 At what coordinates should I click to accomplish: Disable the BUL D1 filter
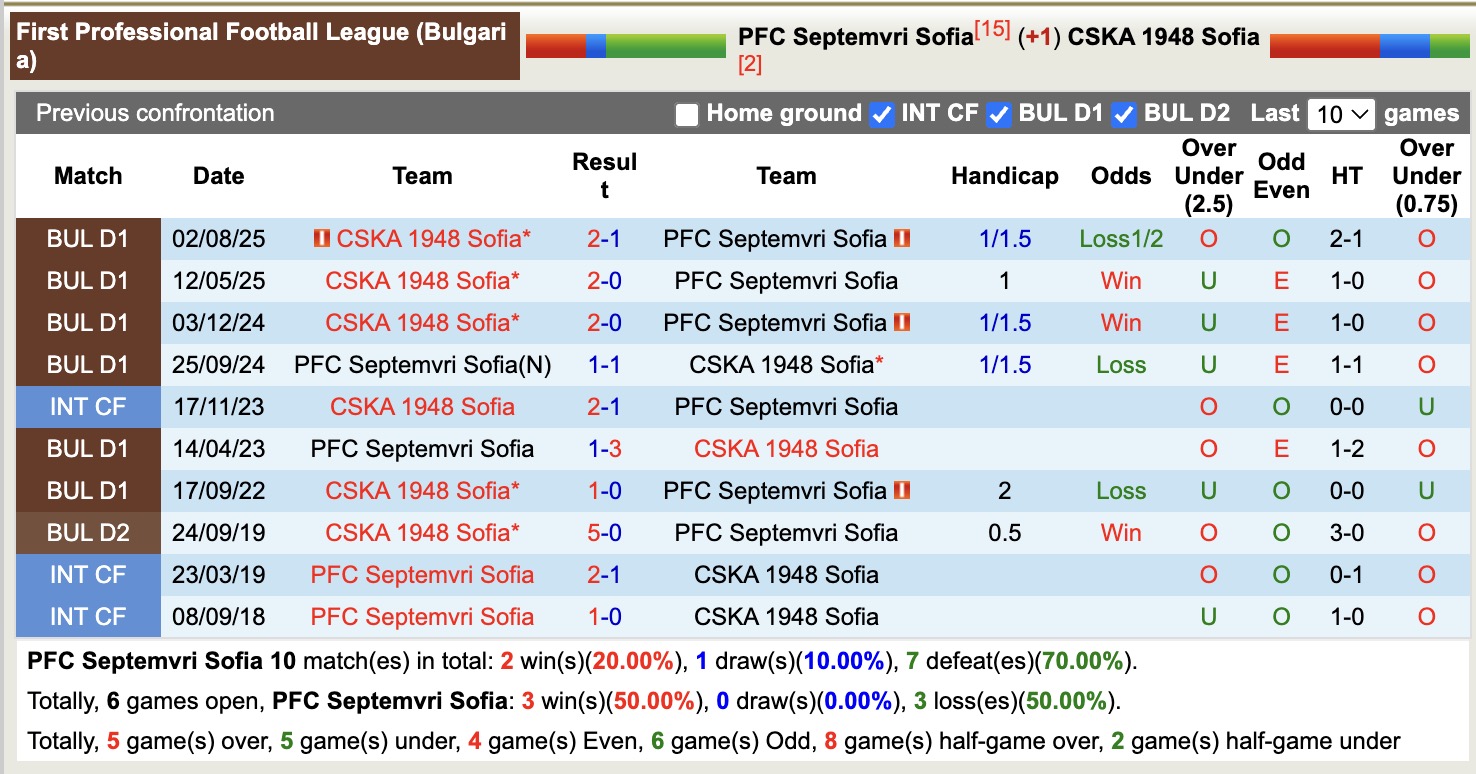coord(999,114)
